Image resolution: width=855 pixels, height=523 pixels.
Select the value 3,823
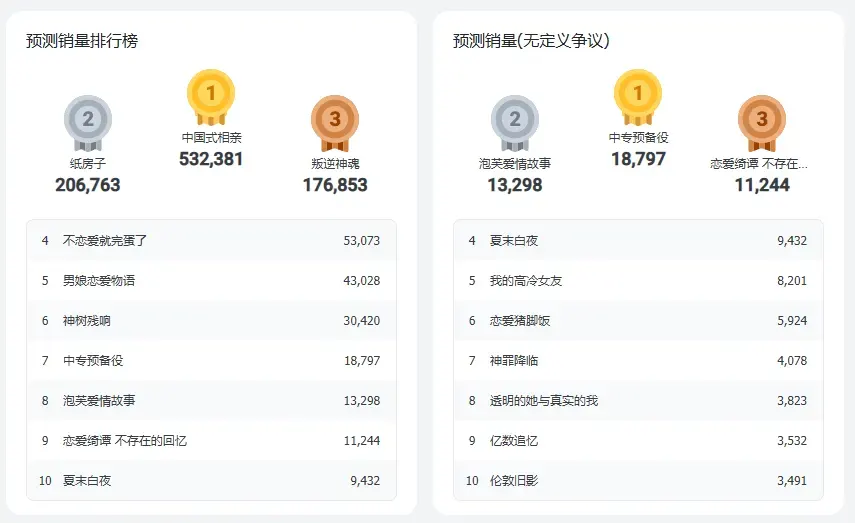tap(792, 400)
